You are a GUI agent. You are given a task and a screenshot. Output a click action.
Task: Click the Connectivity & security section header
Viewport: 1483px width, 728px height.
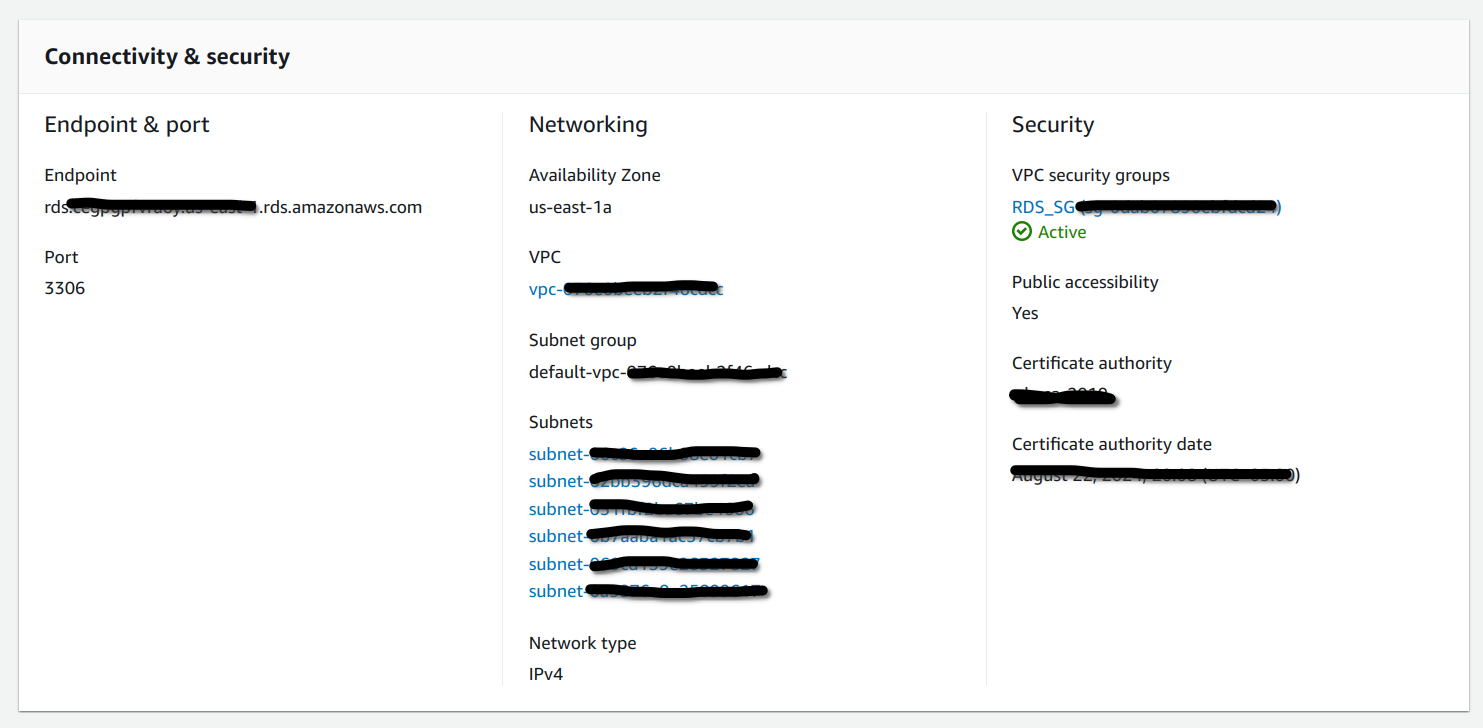166,56
